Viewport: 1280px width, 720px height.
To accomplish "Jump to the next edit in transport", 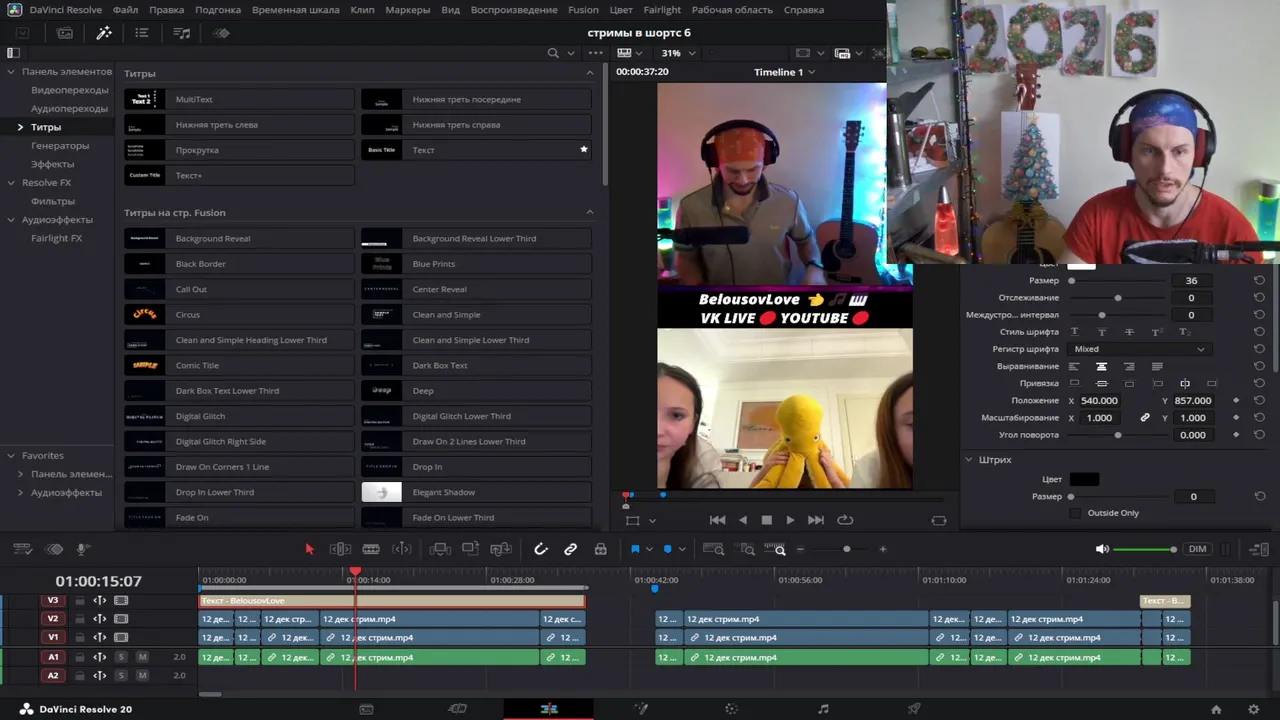I will 815,520.
